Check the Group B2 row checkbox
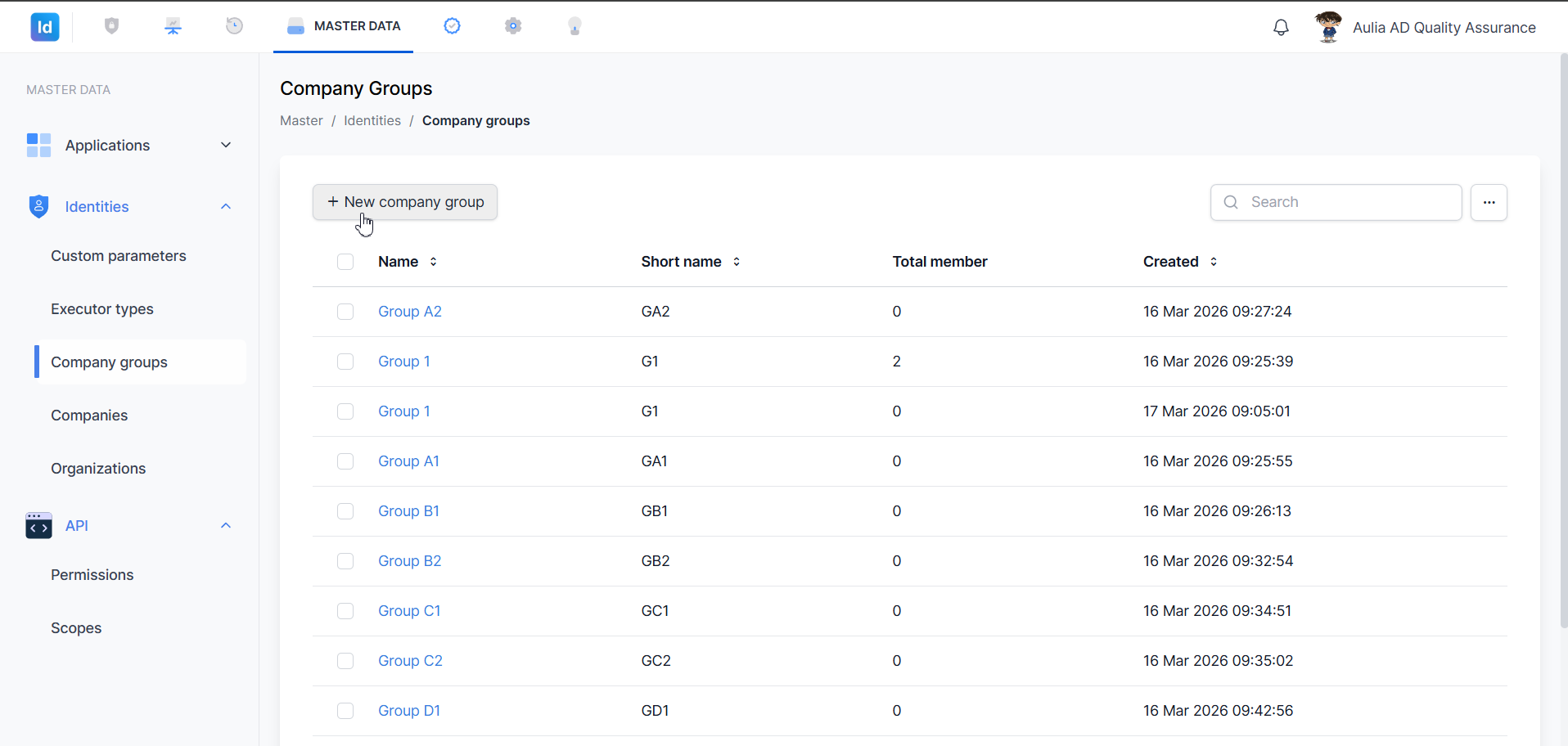Viewport: 1568px width, 746px height. pos(345,561)
